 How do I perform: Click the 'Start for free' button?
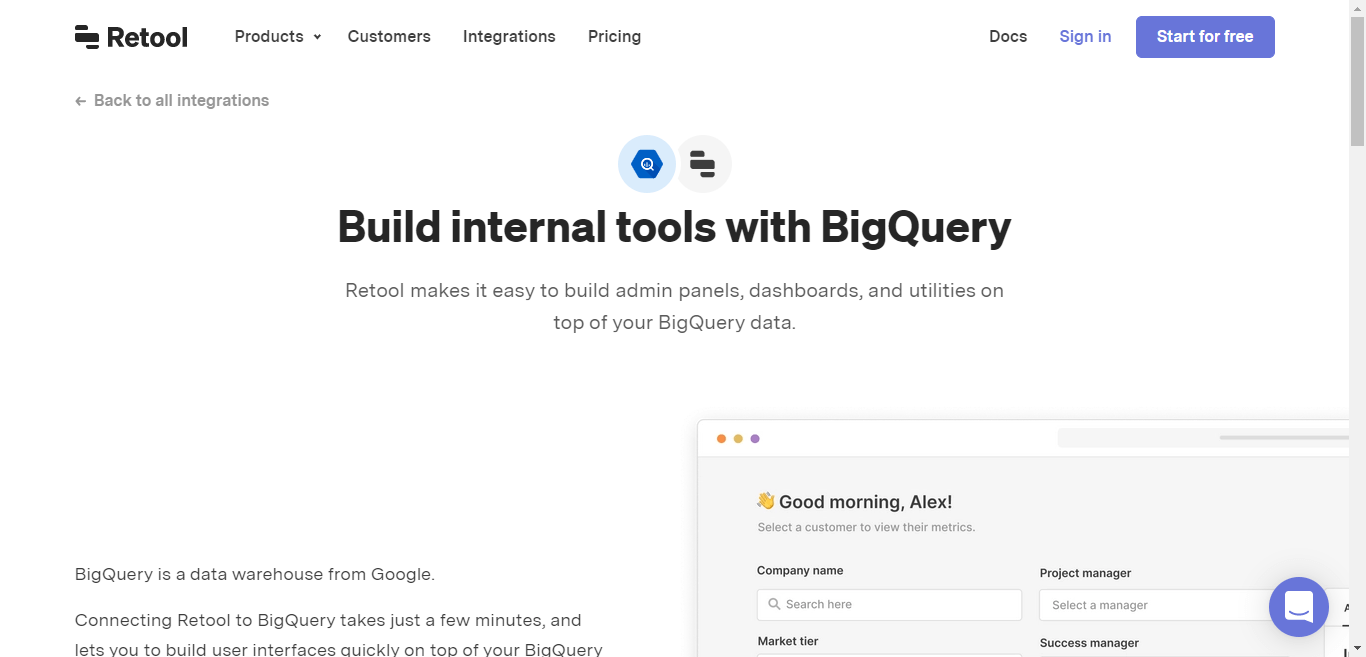click(1205, 36)
